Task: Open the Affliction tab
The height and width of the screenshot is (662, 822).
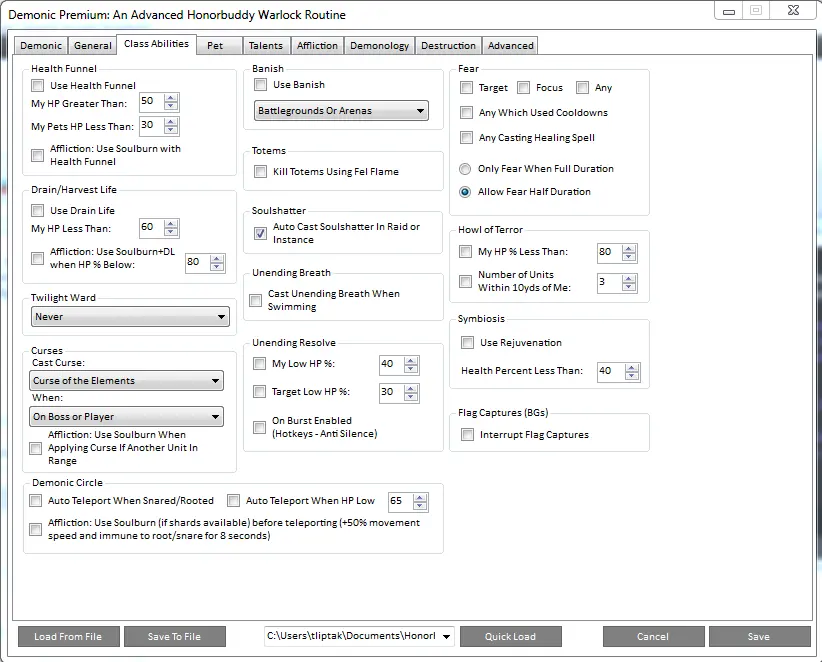Action: [317, 46]
